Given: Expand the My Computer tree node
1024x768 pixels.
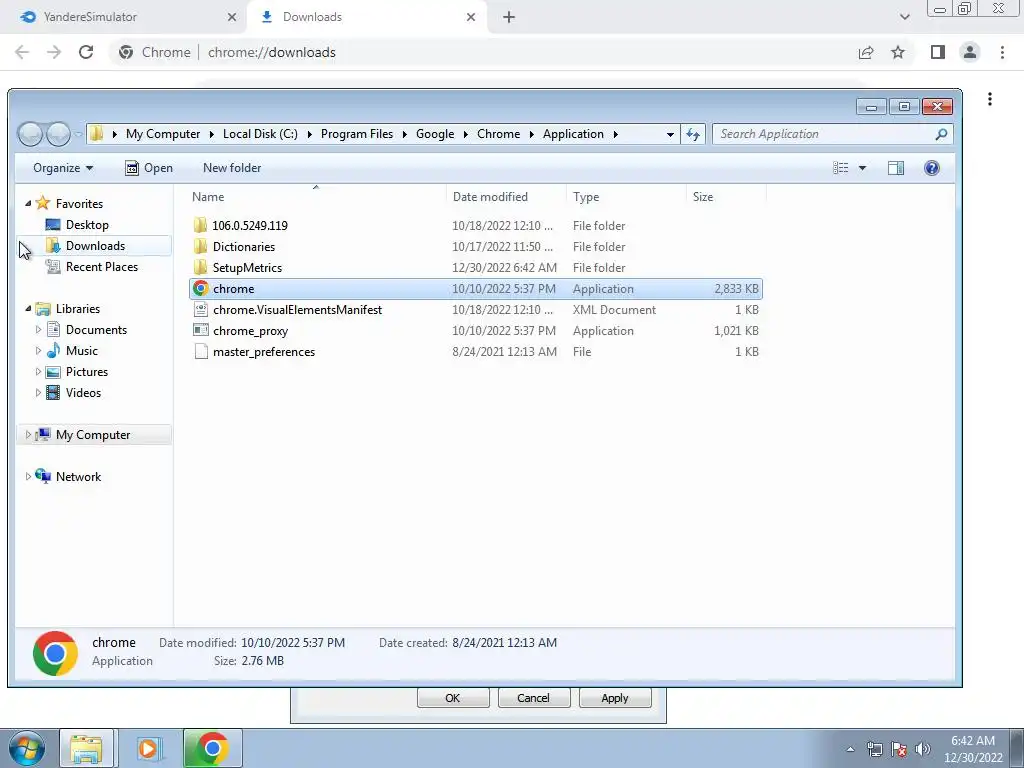Looking at the screenshot, I should tap(27, 434).
